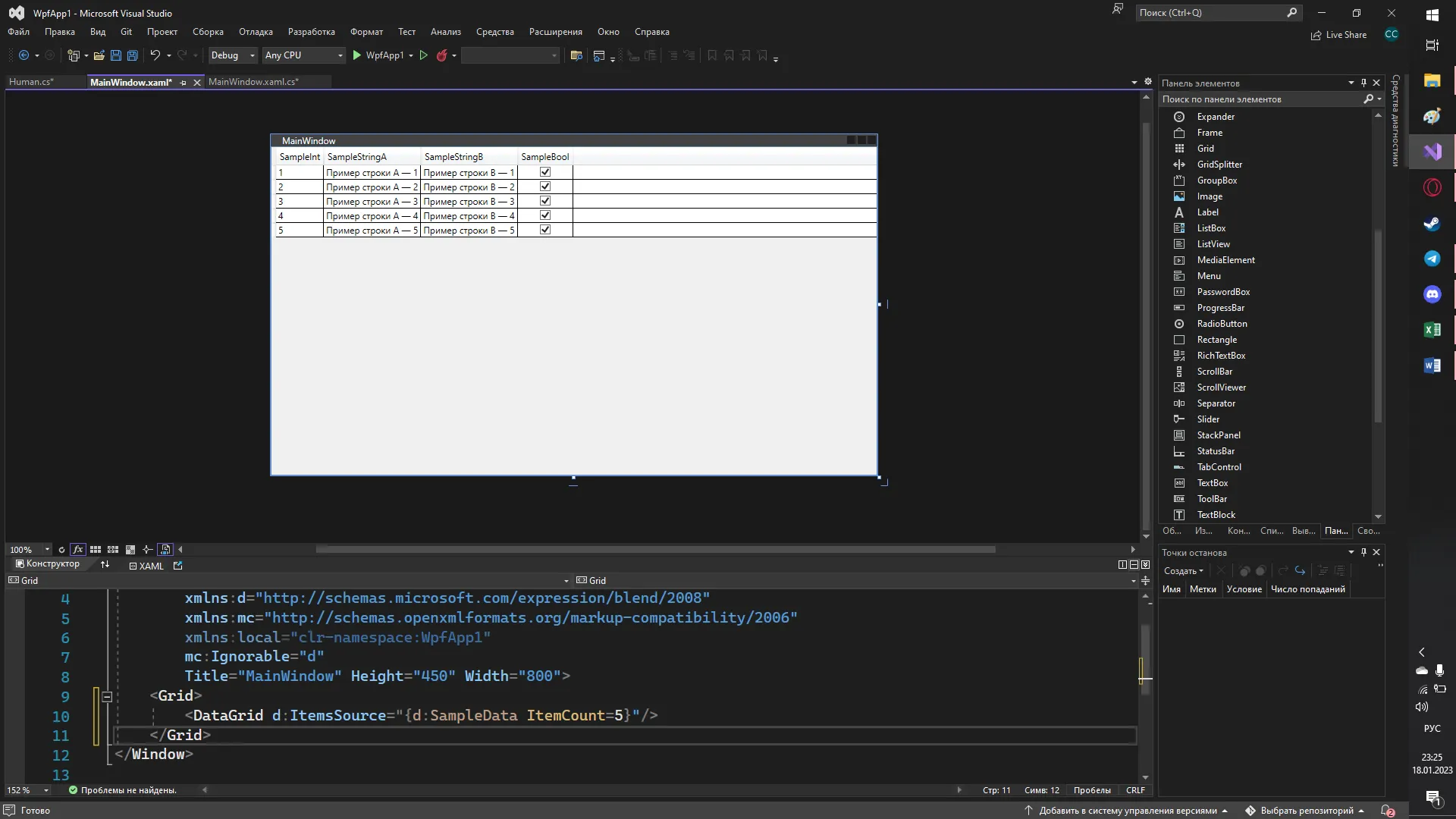Image resolution: width=1456 pixels, height=819 pixels.
Task: Pin the MainWindow.xaml tab
Action: (184, 83)
